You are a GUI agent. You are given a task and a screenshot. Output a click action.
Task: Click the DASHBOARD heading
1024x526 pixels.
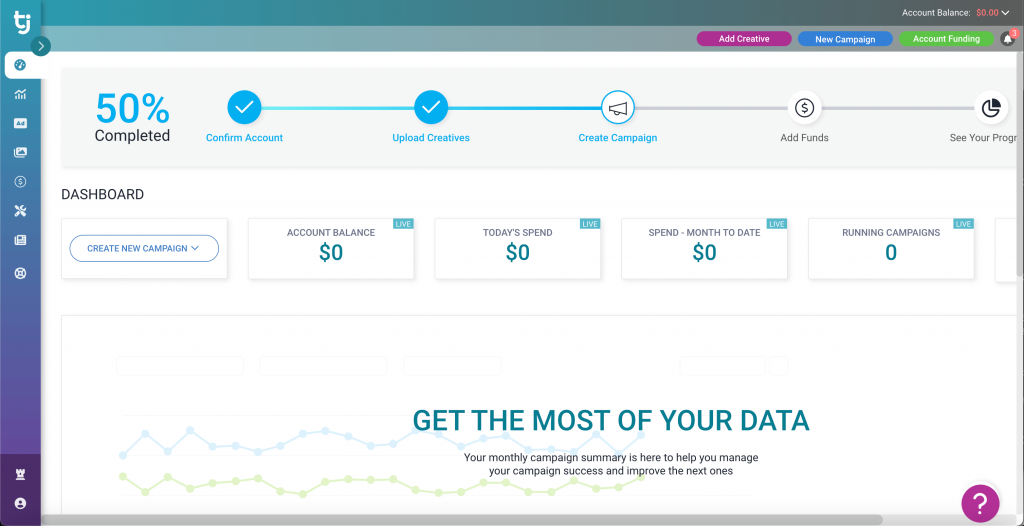103,195
